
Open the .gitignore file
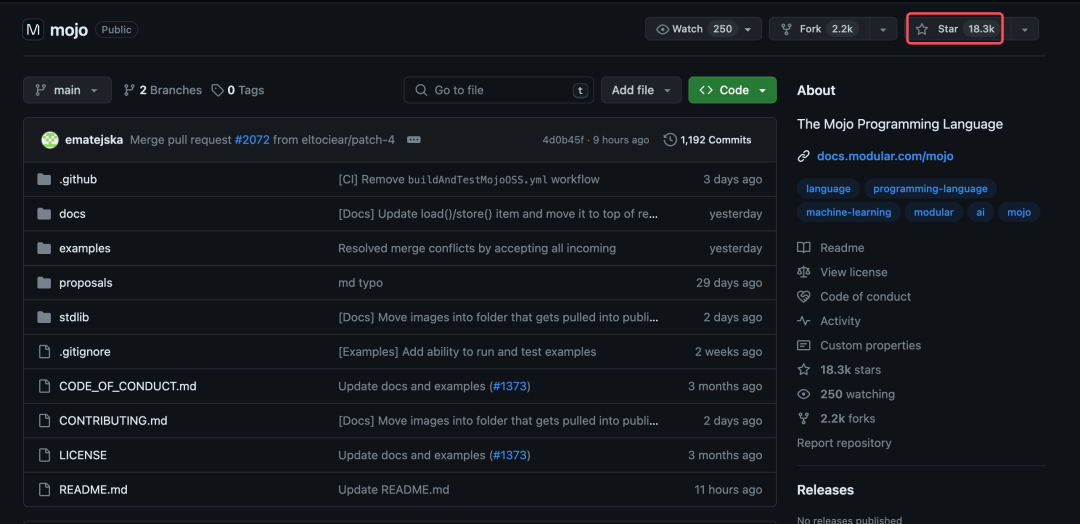pyautogui.click(x=85, y=352)
